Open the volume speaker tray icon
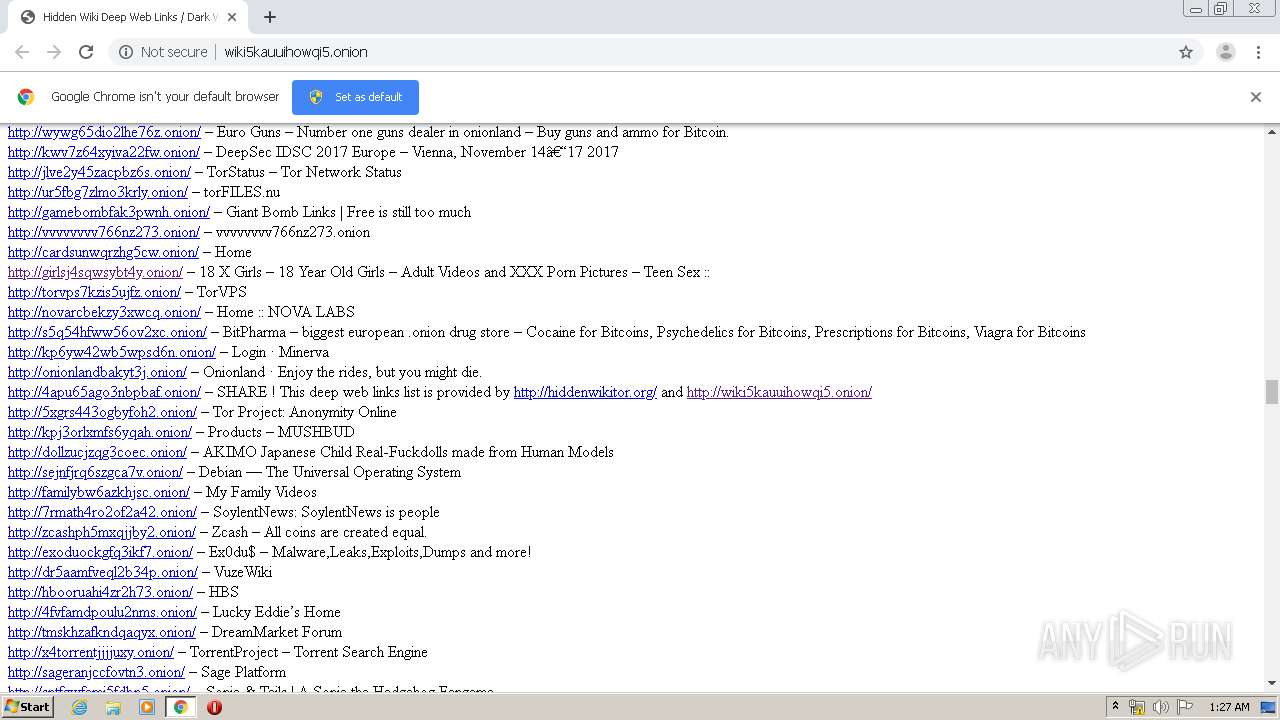The image size is (1280, 720). pyautogui.click(x=1161, y=707)
